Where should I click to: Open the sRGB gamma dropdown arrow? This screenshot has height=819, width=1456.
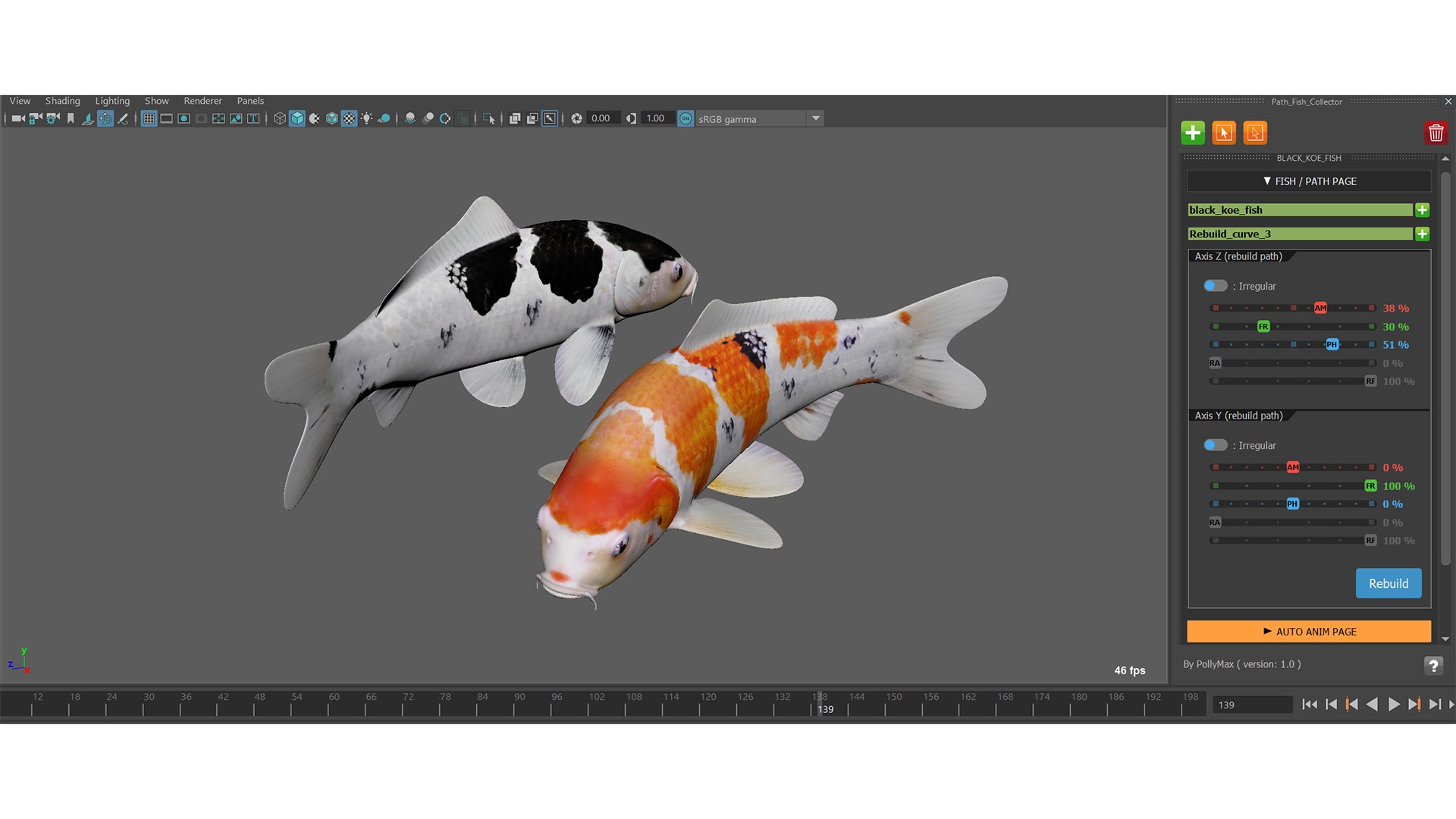coord(816,118)
